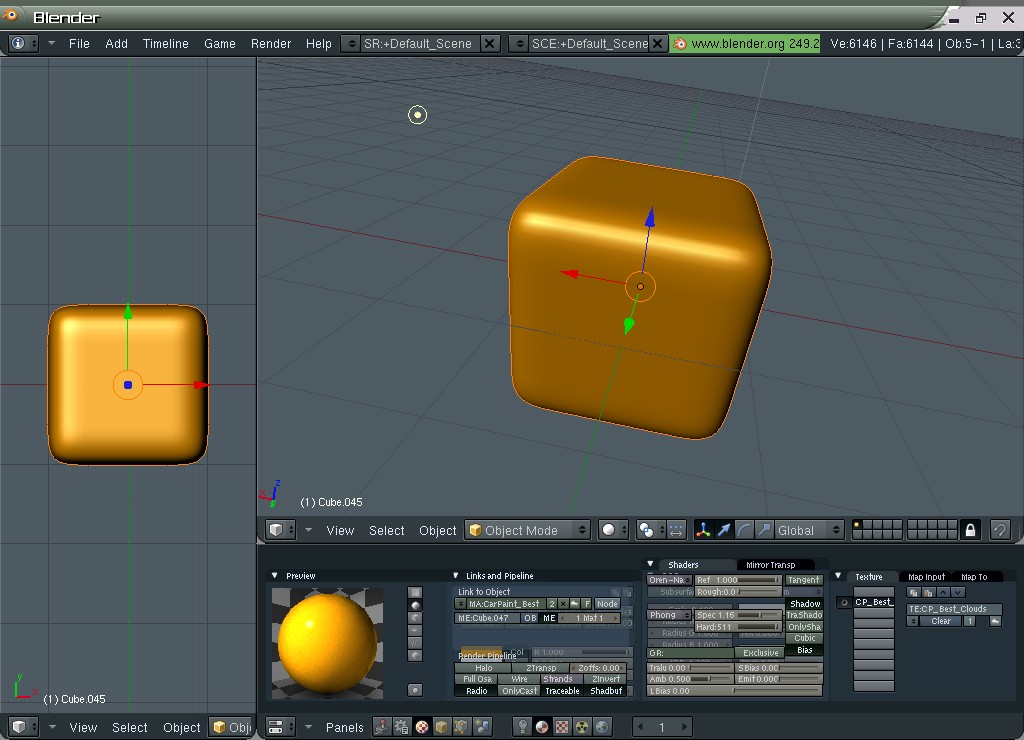Toggle layer lock padlock in 3D header
The height and width of the screenshot is (740, 1024).
(x=970, y=530)
